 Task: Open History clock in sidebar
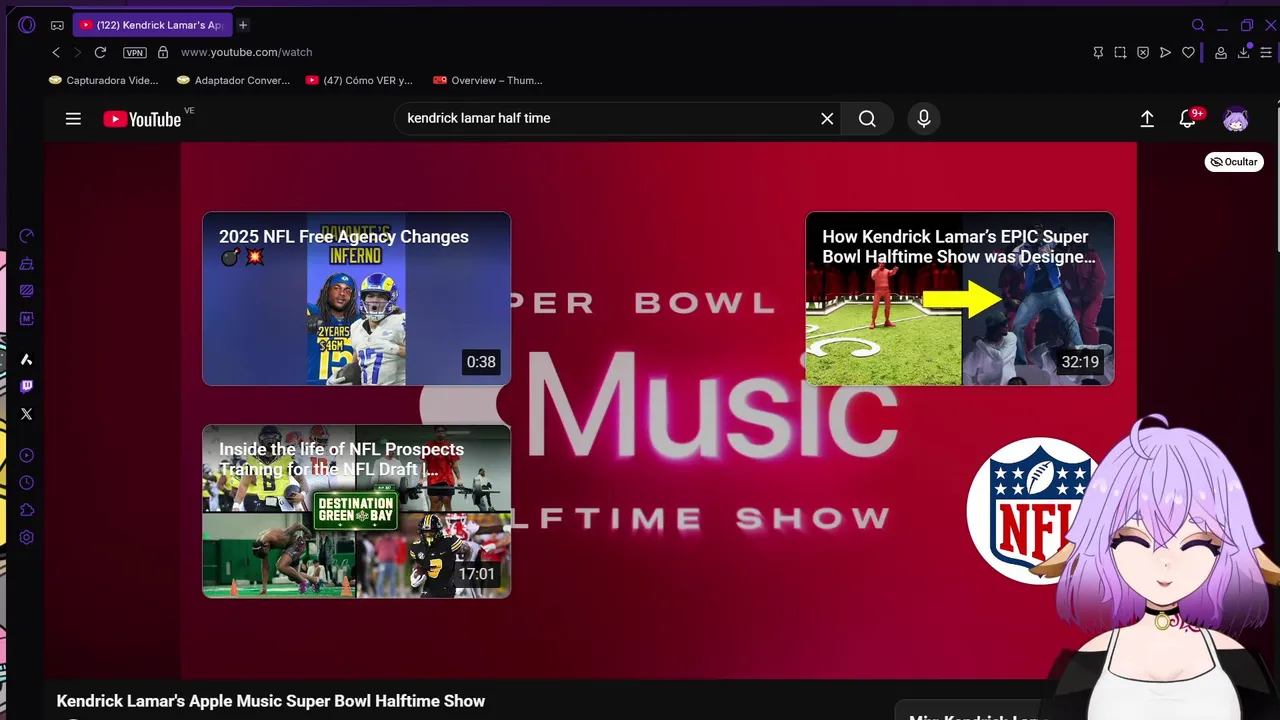[27, 483]
